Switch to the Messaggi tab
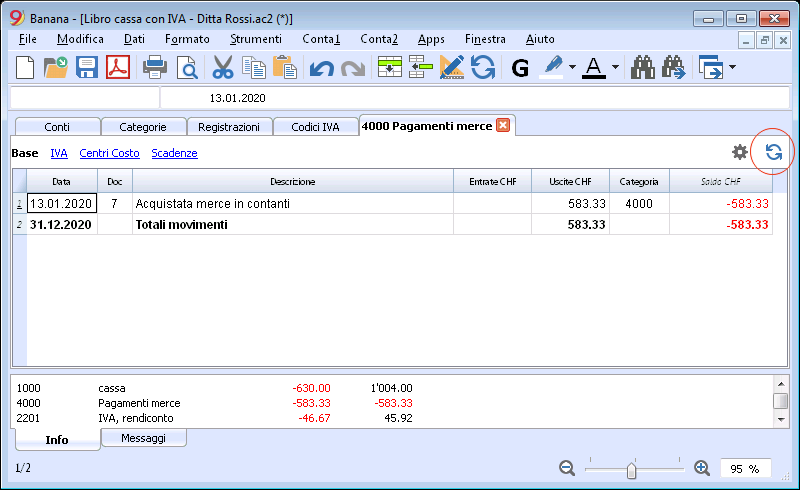The height and width of the screenshot is (490, 800). (x=143, y=438)
